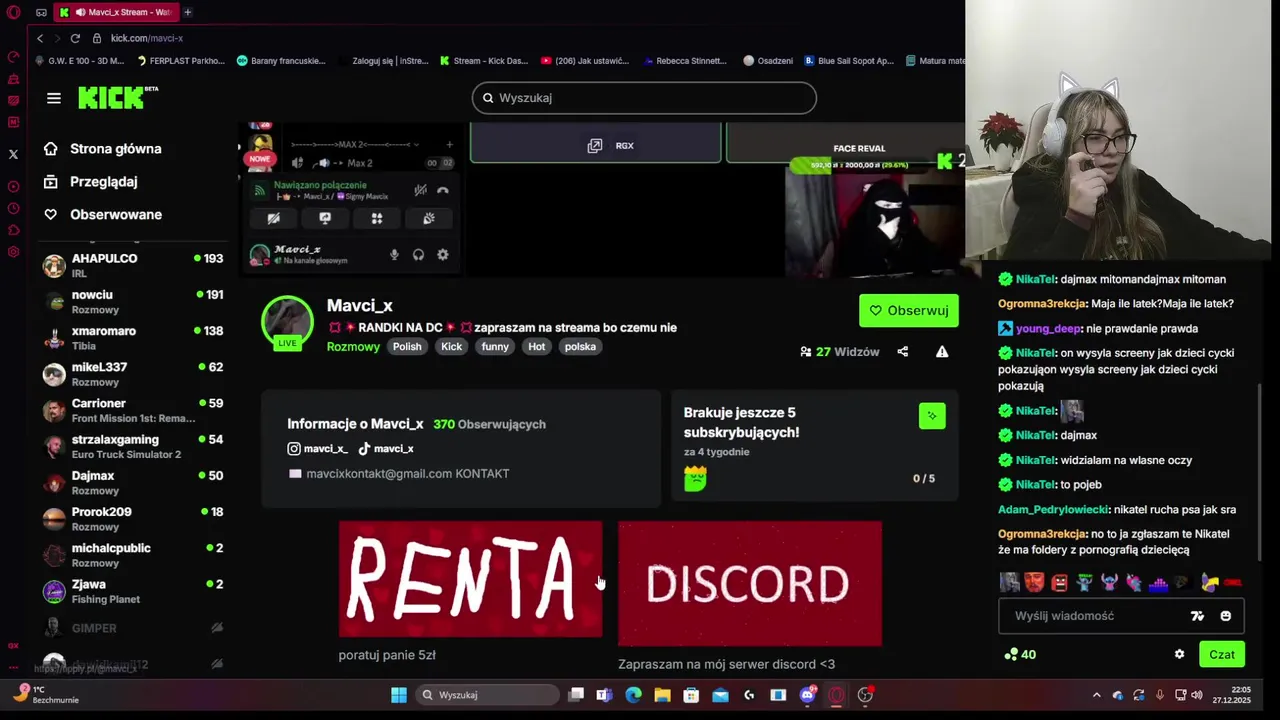This screenshot has width=1280, height=720.
Task: Open FERPLAST Parkho... bookmark
Action: click(181, 61)
